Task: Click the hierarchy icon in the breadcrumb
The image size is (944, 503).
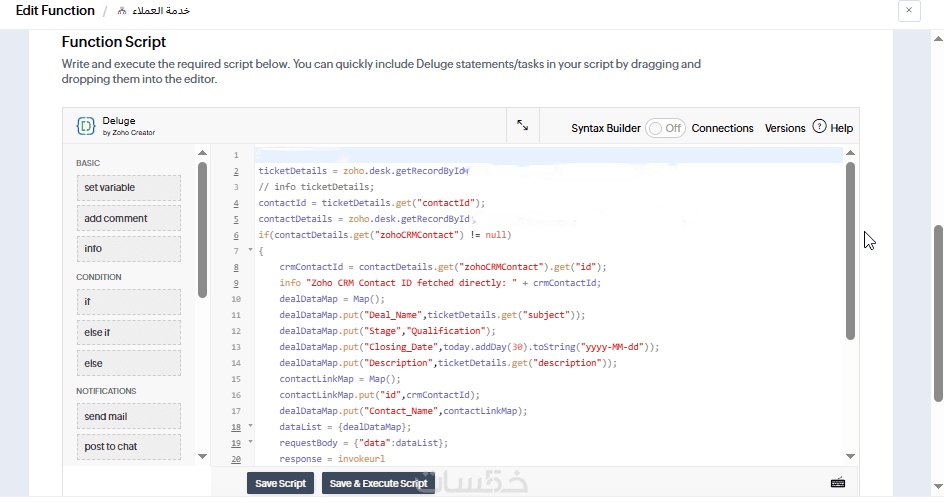Action: click(122, 11)
